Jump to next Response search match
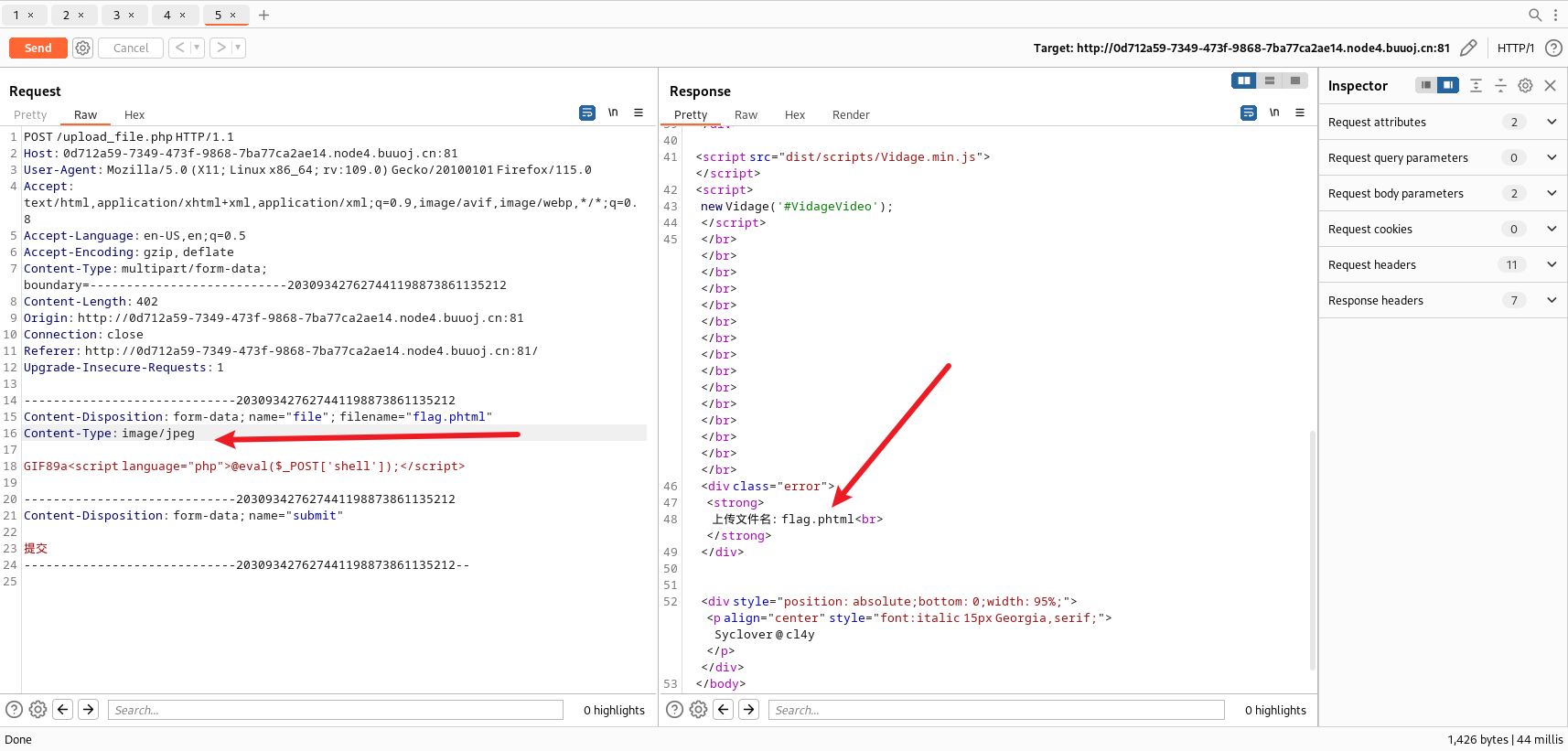Image resolution: width=1568 pixels, height=751 pixels. (x=748, y=709)
